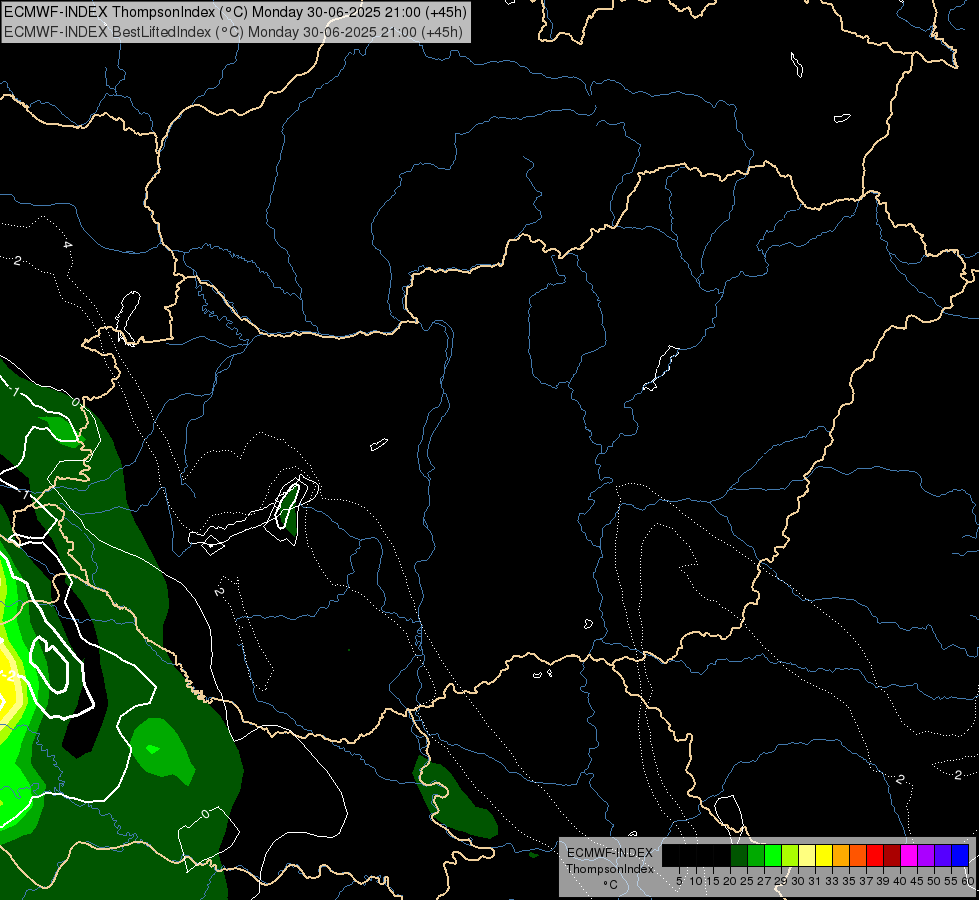Click the ThompsonIndex title line at top

[x=235, y=12]
